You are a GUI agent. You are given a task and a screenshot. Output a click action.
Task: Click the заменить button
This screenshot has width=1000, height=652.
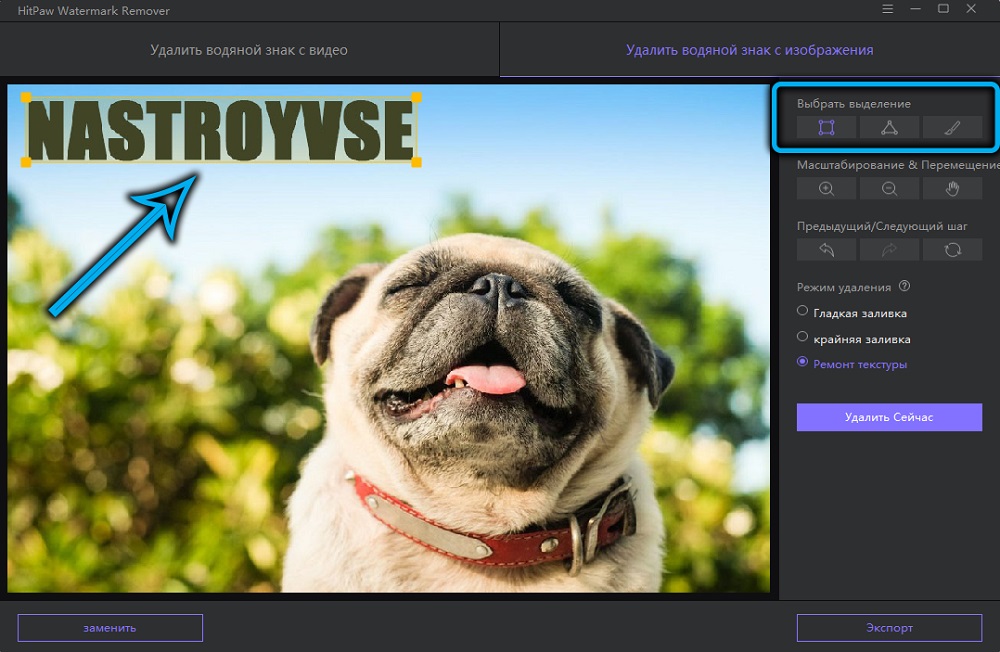tap(110, 628)
